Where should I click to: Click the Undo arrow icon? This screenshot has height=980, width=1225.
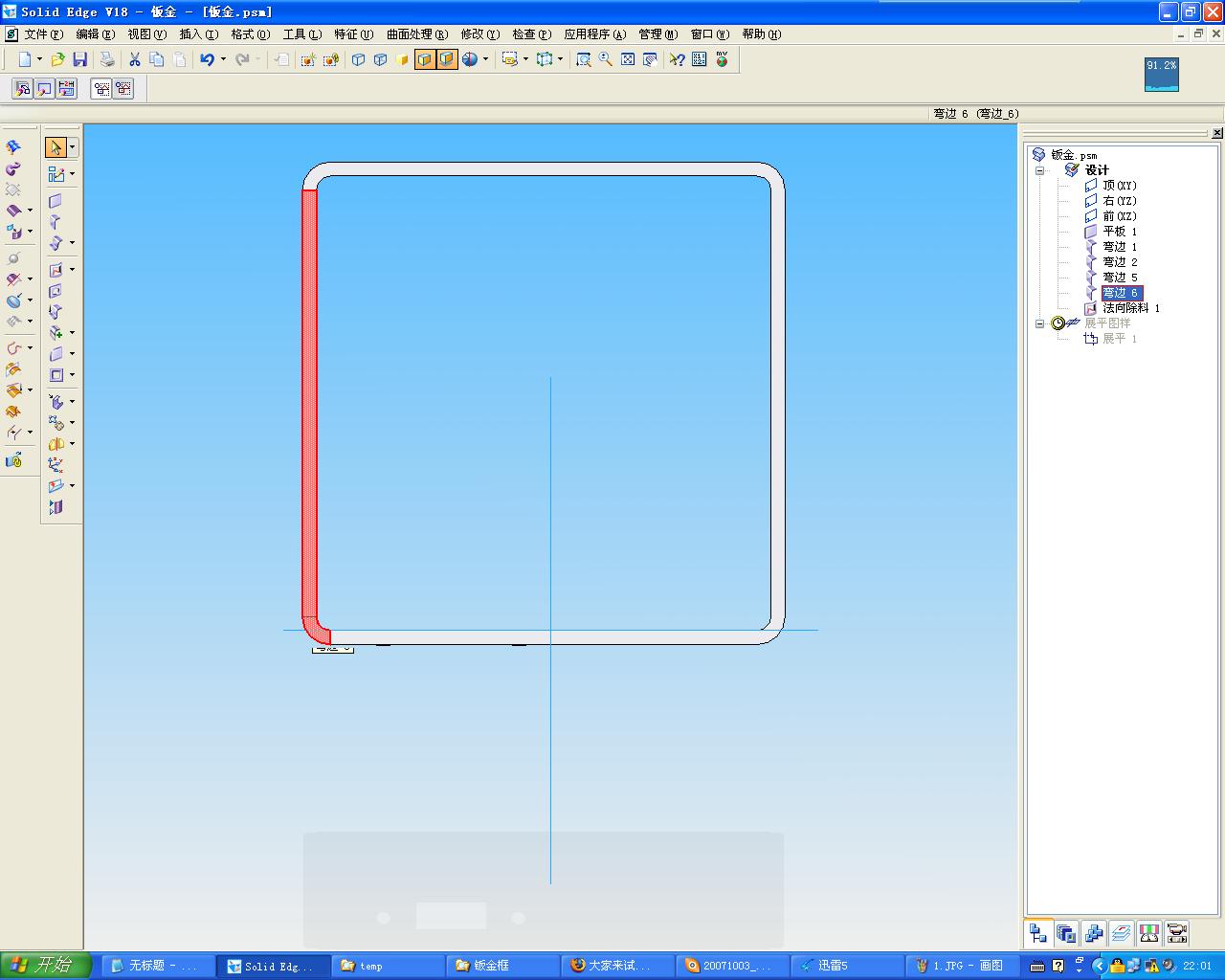(x=207, y=59)
